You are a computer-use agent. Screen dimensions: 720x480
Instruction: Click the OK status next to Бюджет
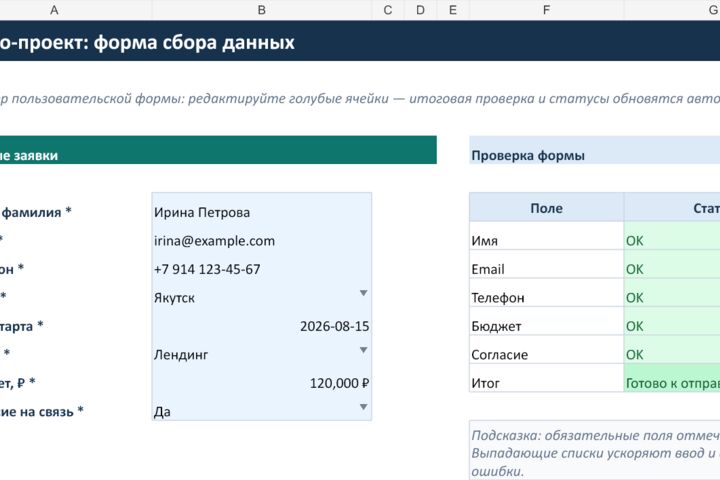(x=672, y=322)
